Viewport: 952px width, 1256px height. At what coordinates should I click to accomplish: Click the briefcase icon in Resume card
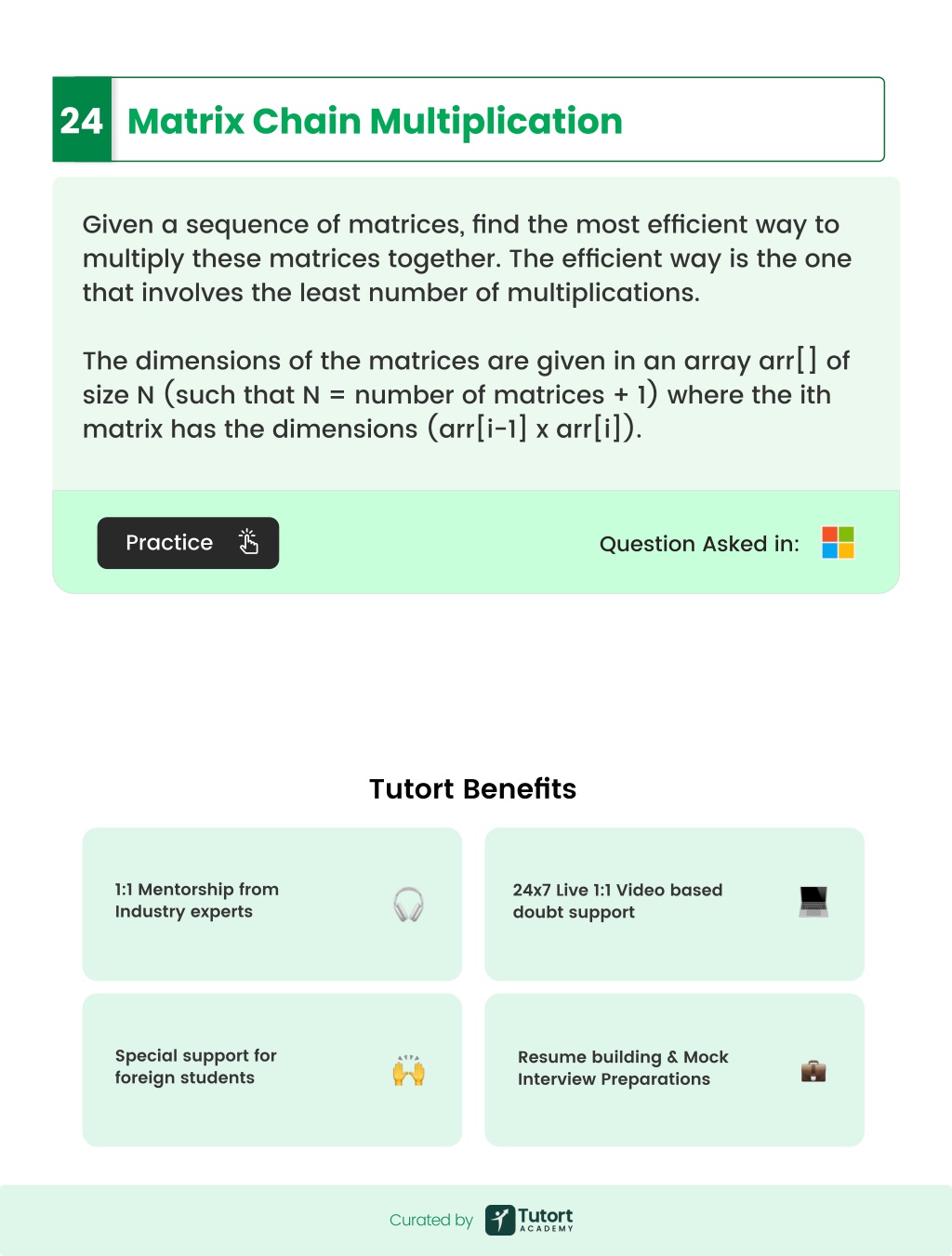[x=813, y=1071]
